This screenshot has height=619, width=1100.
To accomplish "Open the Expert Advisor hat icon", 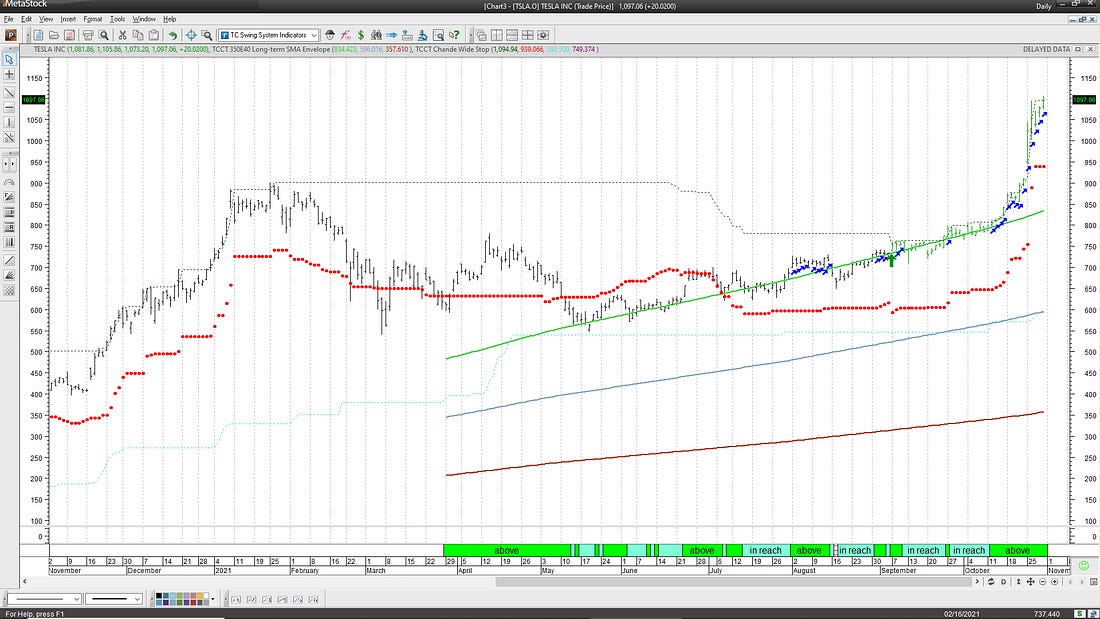I will (x=330, y=35).
